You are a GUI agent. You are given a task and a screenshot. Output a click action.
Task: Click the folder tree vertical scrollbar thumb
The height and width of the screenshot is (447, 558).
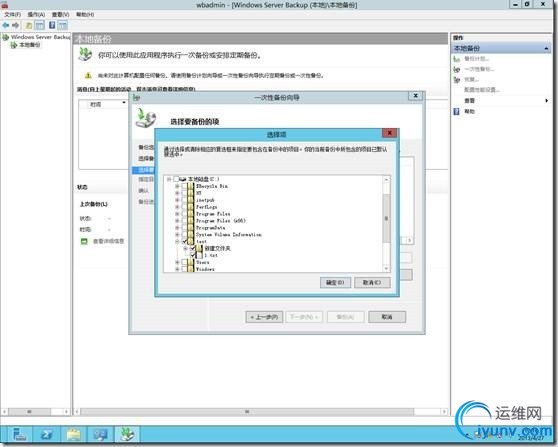tap(386, 219)
